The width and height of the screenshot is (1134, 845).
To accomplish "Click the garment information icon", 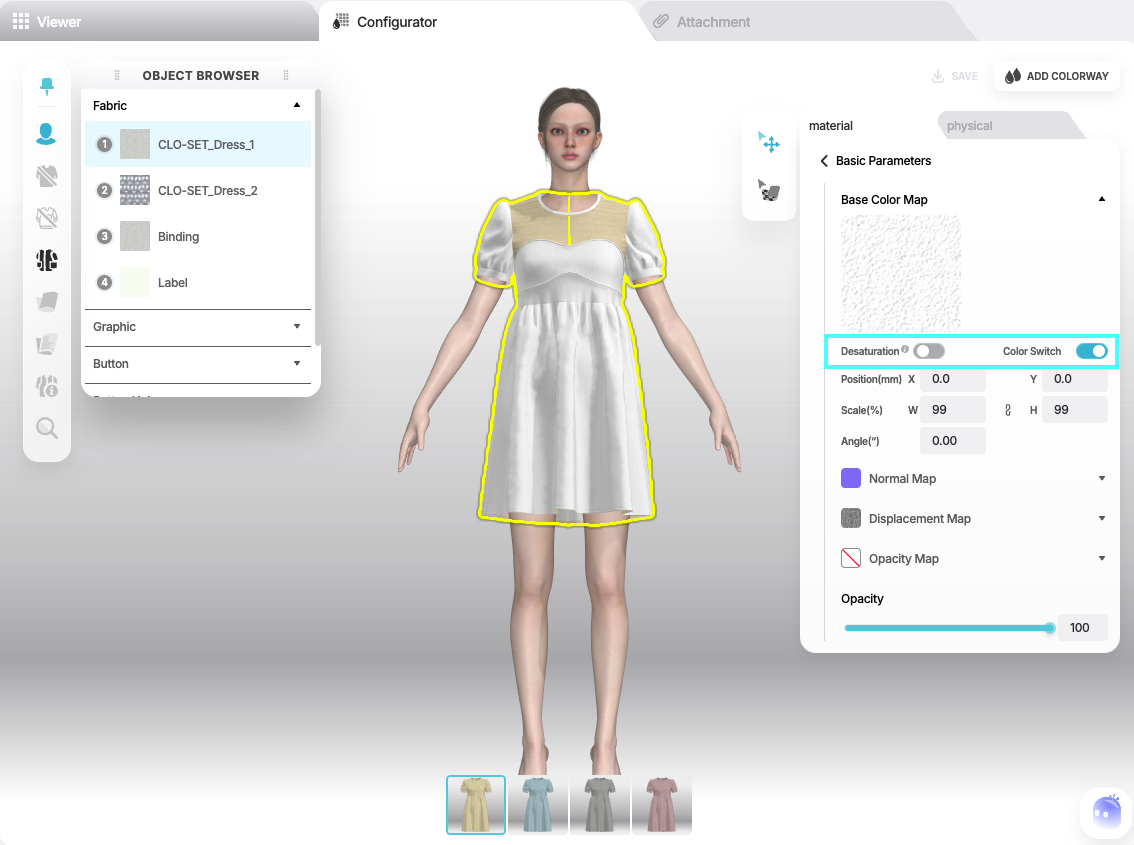I will [47, 385].
